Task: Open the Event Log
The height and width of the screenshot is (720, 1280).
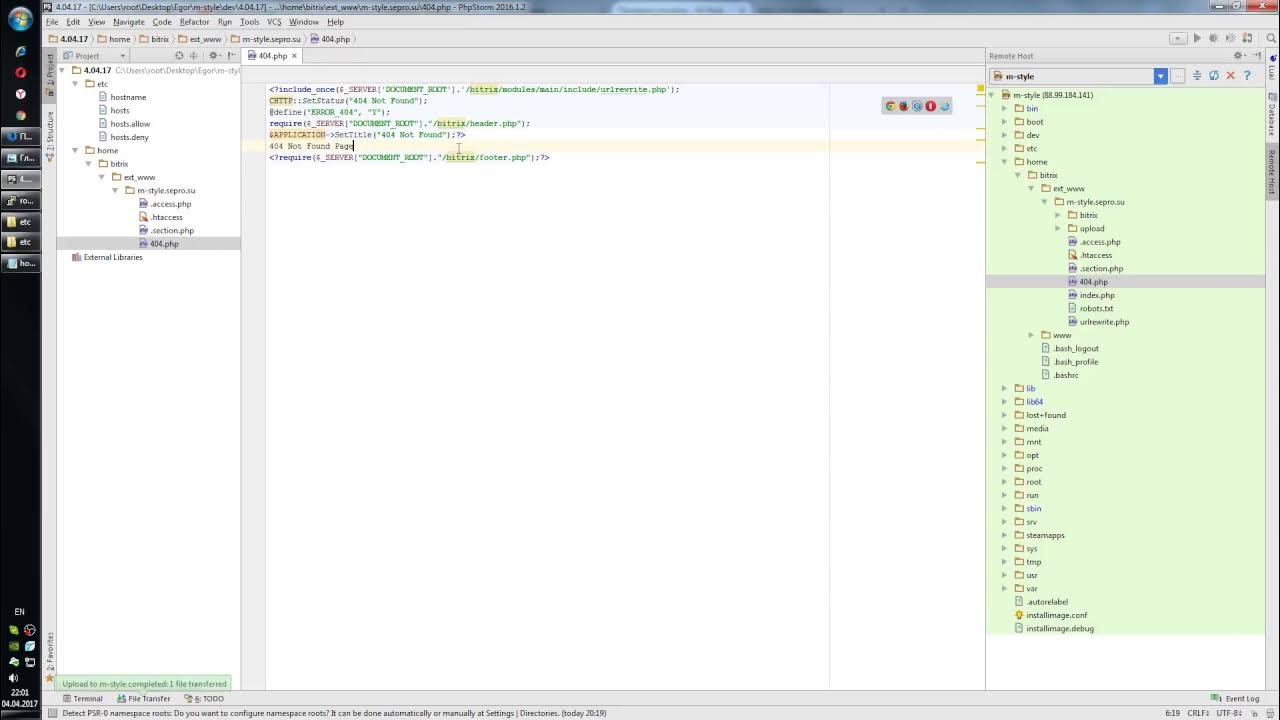Action: pos(1236,698)
